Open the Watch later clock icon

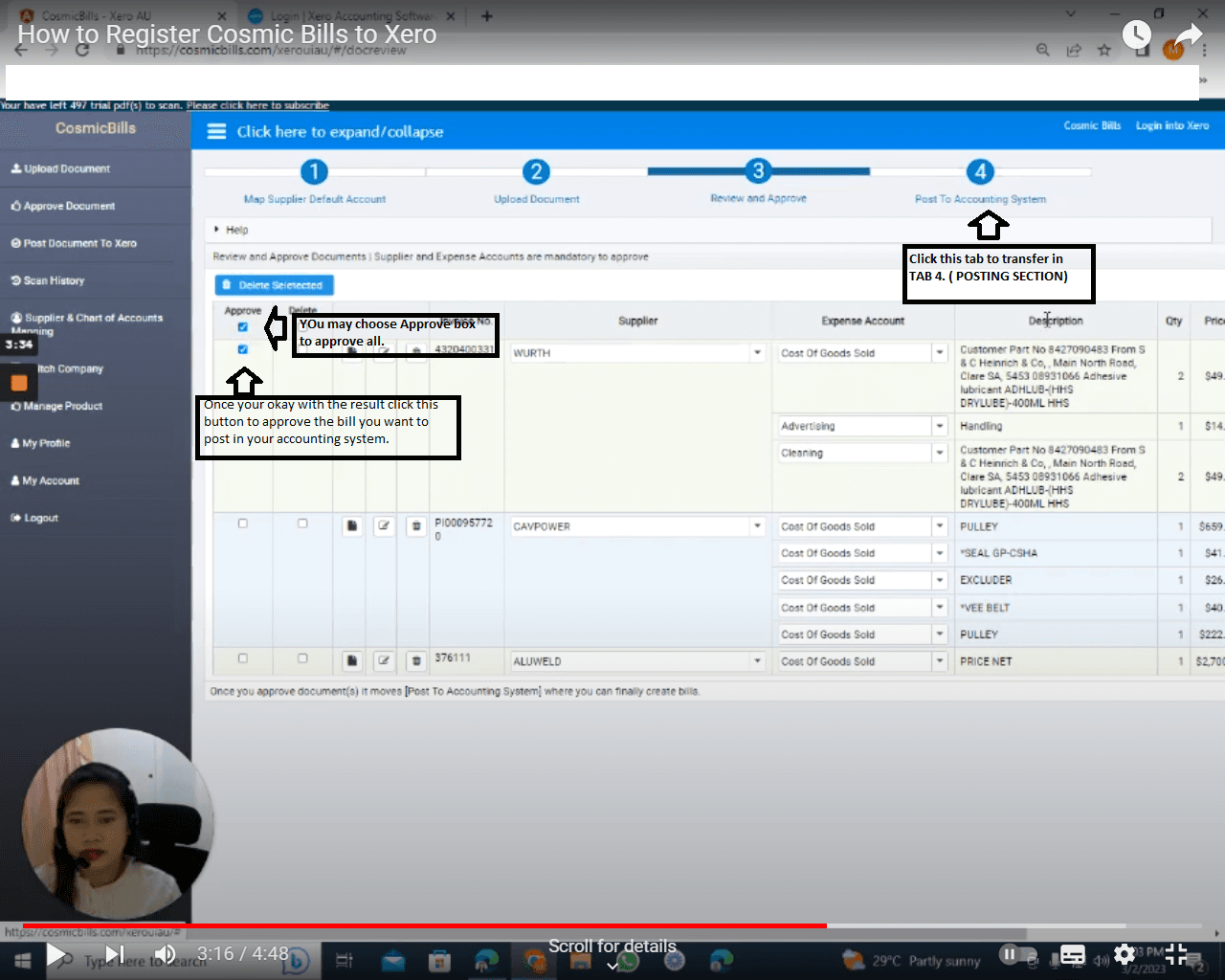pyautogui.click(x=1137, y=35)
